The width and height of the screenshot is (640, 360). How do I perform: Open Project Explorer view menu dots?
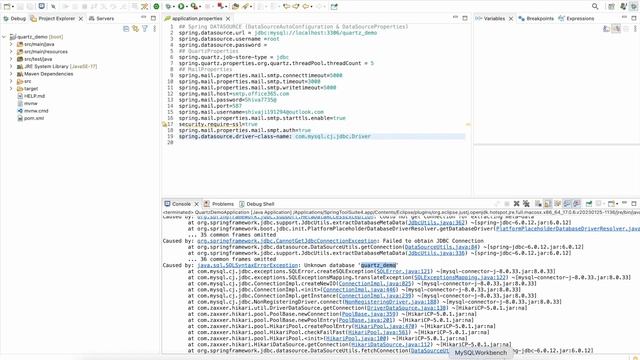point(155,29)
